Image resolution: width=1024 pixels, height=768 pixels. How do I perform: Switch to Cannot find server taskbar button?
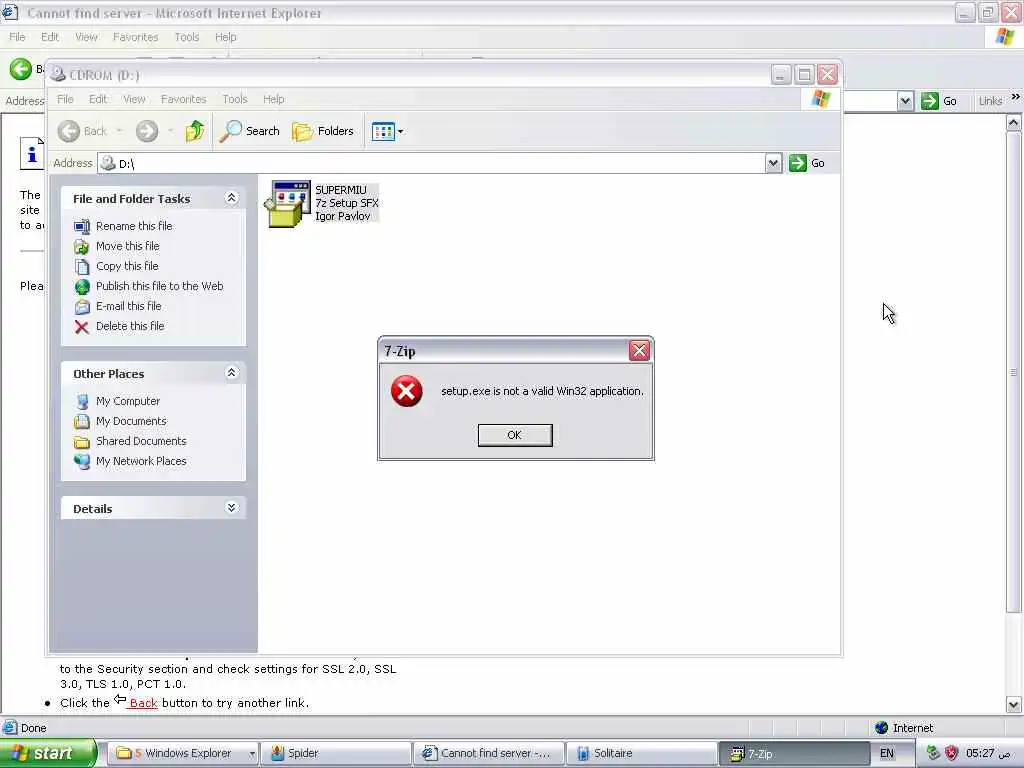coord(488,753)
